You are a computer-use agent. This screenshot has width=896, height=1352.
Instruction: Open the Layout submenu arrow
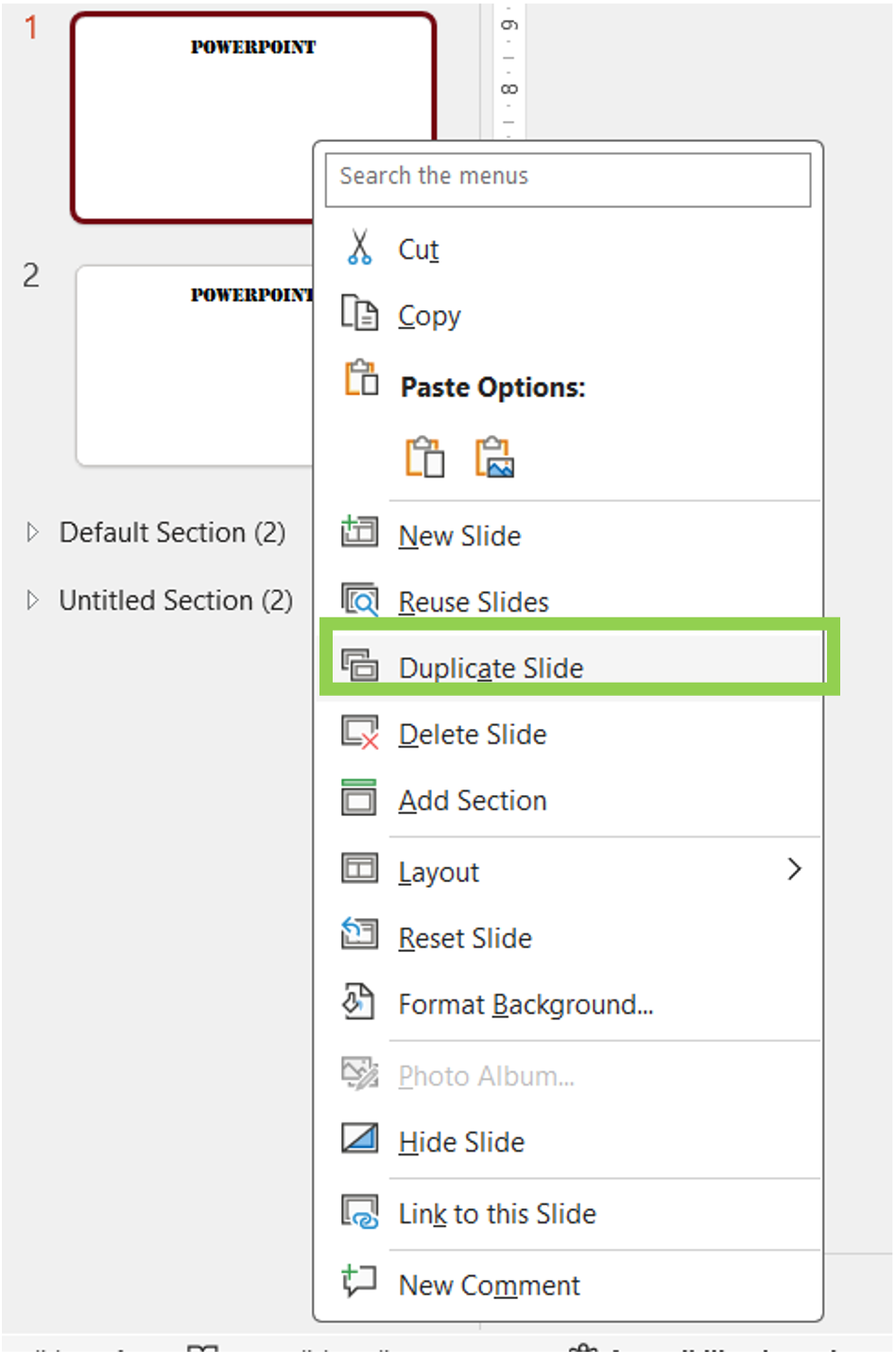[794, 870]
